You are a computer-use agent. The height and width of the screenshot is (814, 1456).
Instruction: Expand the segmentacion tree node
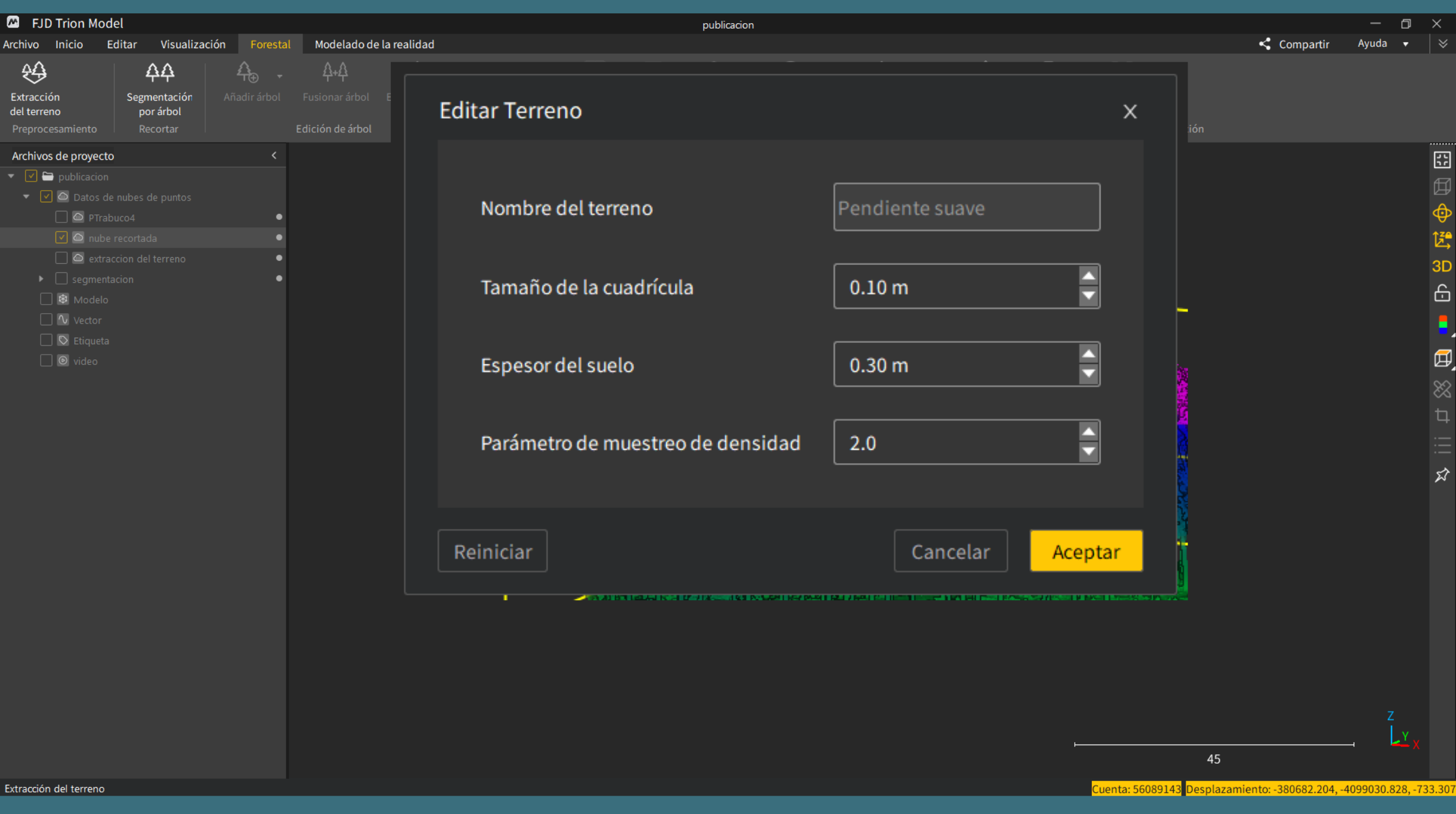click(x=41, y=279)
